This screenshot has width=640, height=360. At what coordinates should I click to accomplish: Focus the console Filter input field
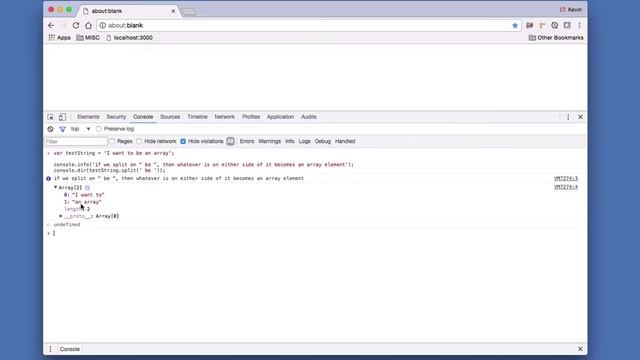tap(76, 141)
